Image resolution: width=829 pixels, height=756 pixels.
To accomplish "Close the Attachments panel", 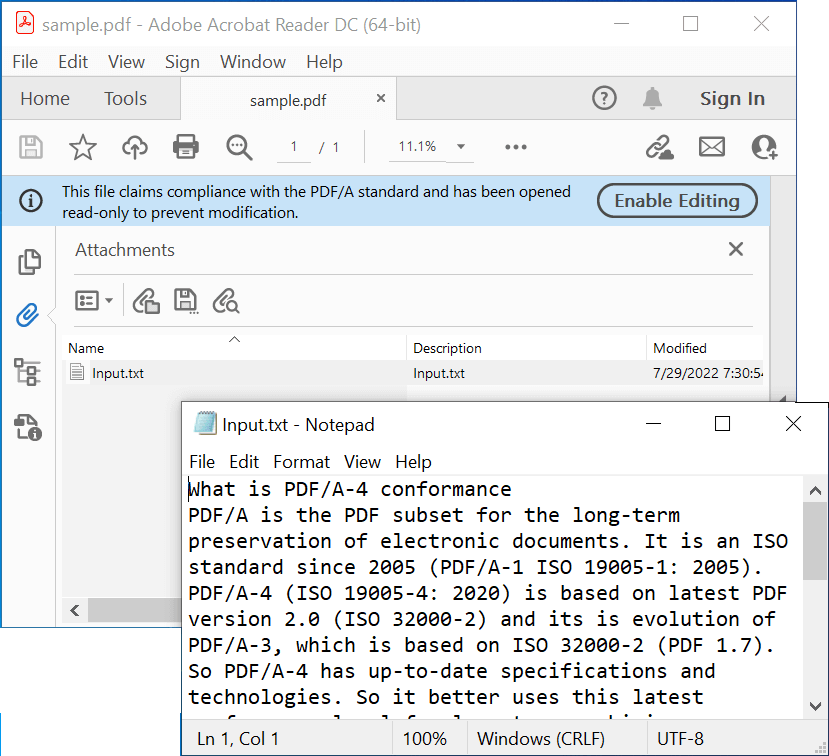I will 736,250.
